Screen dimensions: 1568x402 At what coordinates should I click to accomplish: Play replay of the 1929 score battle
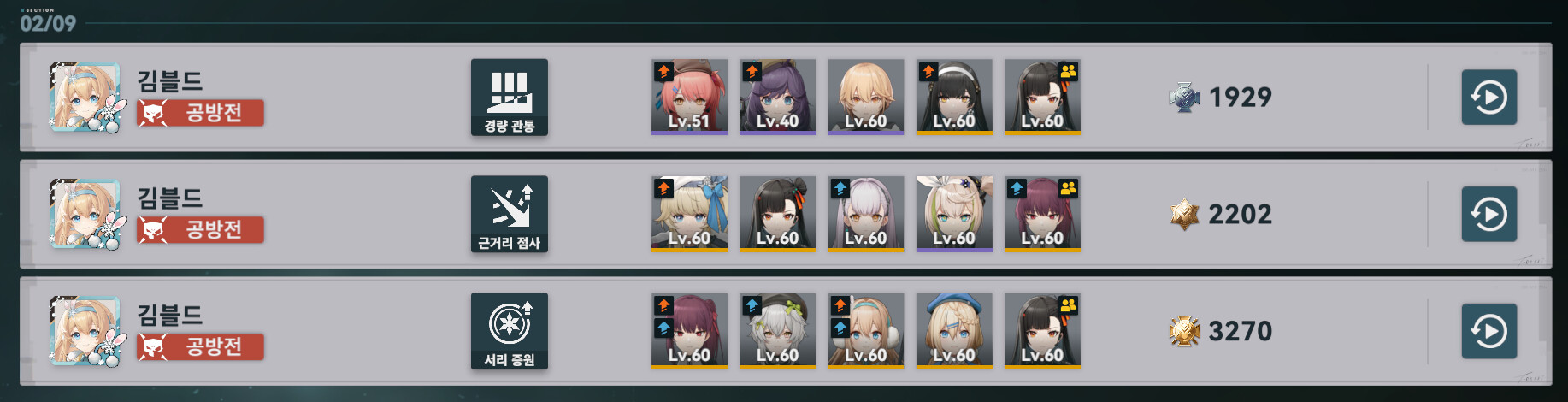[1488, 98]
